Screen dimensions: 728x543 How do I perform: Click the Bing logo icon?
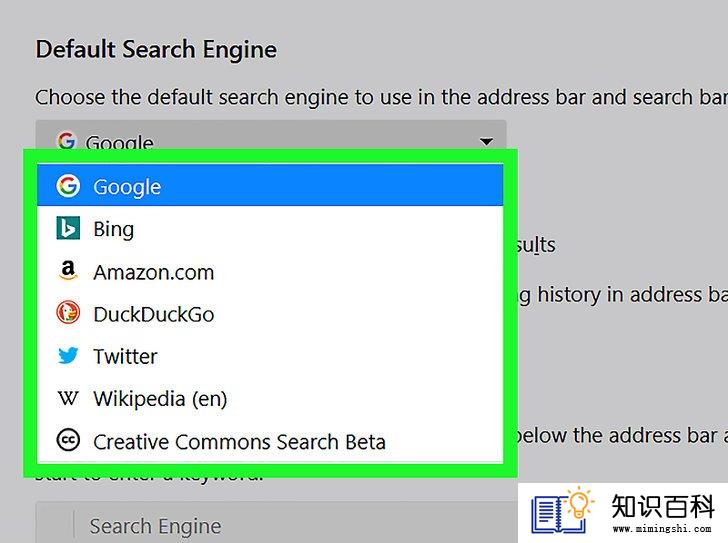tap(68, 228)
